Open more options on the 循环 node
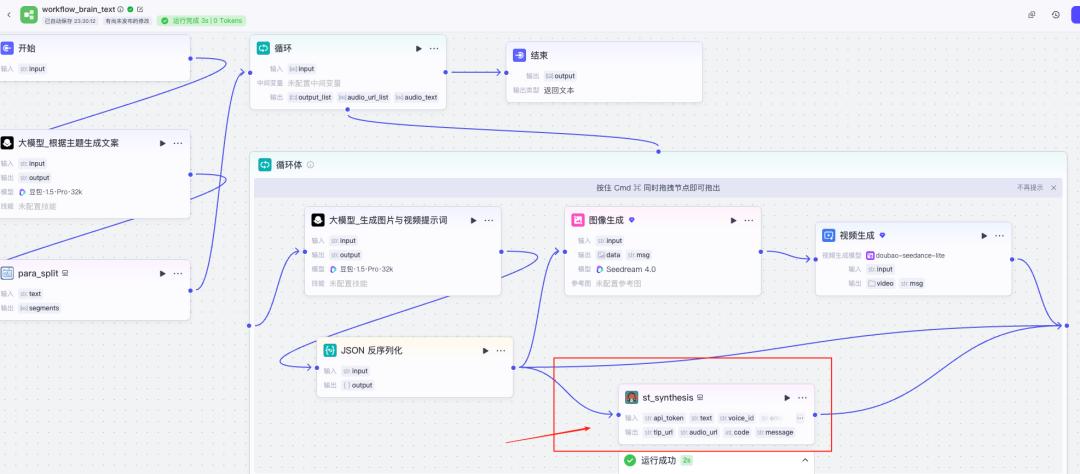Viewport: 1080px width, 474px height. pyautogui.click(x=434, y=48)
